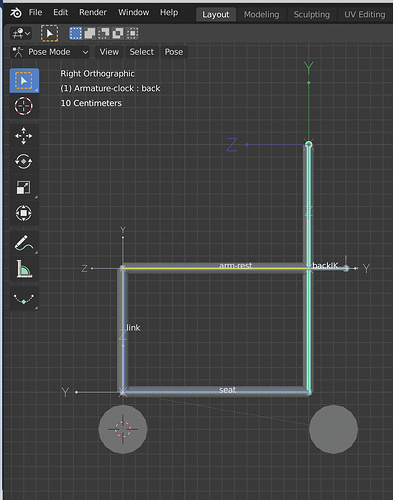393x500 pixels.
Task: Open the Pose menu in viewport header
Action: [x=174, y=52]
